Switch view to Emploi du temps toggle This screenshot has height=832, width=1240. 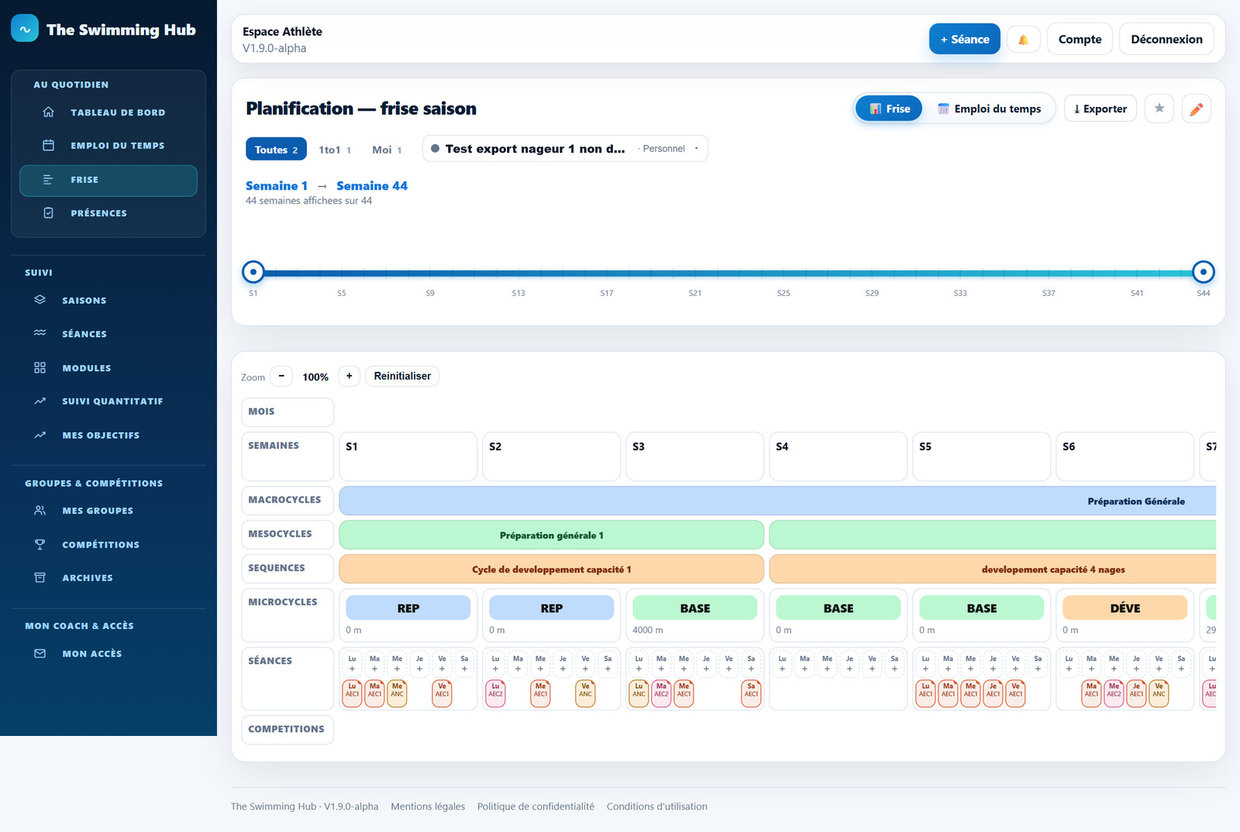coord(989,108)
